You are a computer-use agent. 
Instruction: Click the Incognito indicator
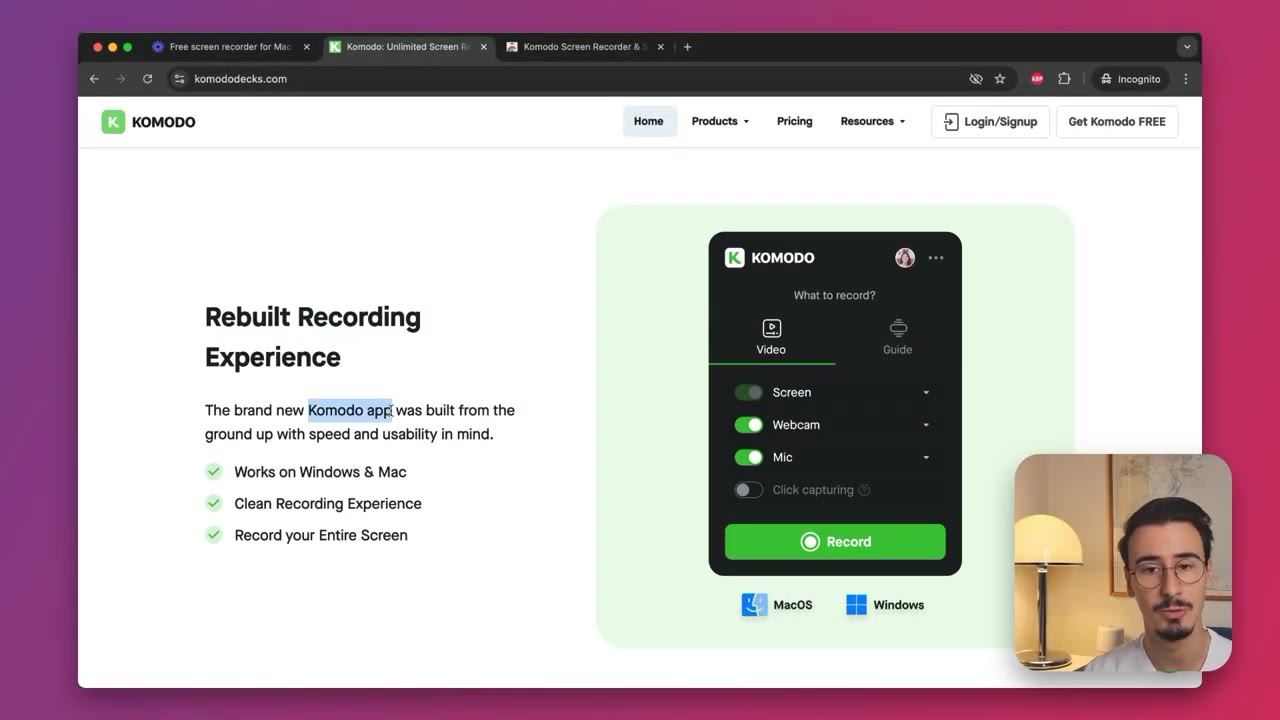pyautogui.click(x=1130, y=79)
